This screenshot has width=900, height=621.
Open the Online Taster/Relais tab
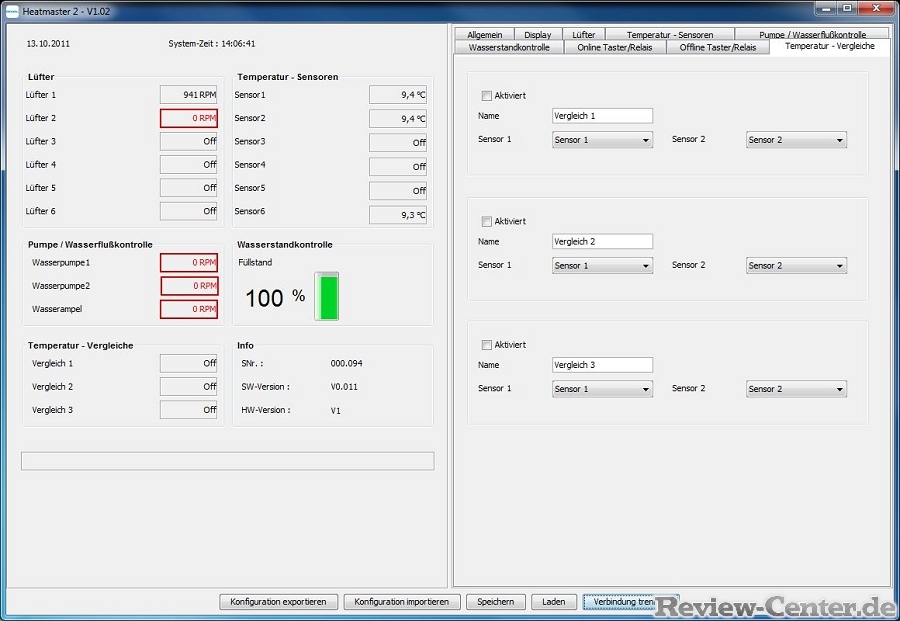[x=615, y=48]
